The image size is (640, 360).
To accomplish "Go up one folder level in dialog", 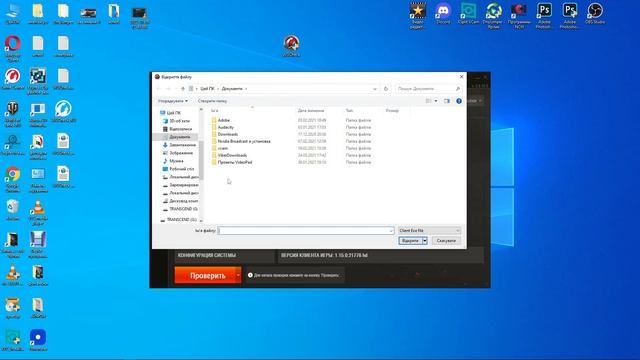I will click(182, 89).
